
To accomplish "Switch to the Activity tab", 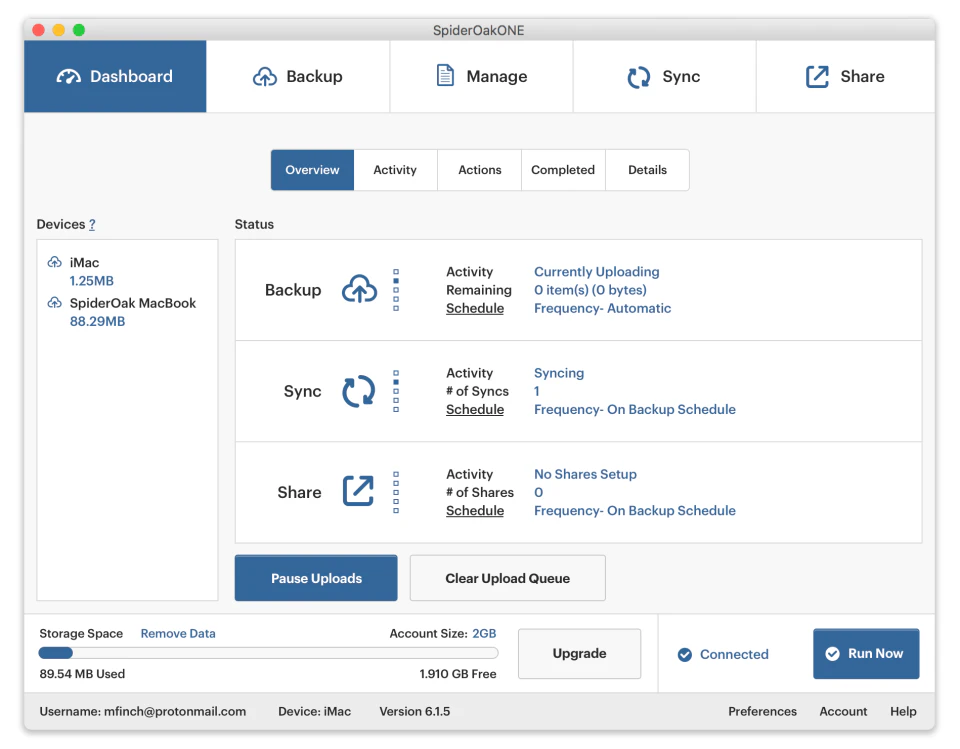I will [x=395, y=170].
